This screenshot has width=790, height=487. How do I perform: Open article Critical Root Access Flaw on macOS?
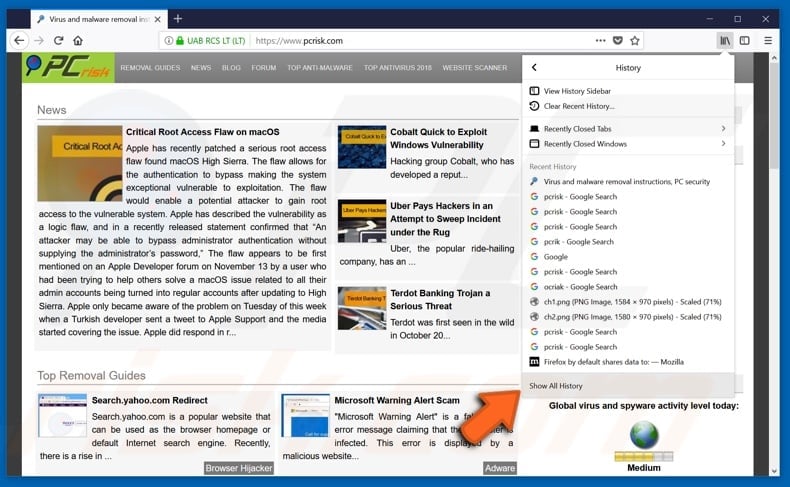point(203,132)
